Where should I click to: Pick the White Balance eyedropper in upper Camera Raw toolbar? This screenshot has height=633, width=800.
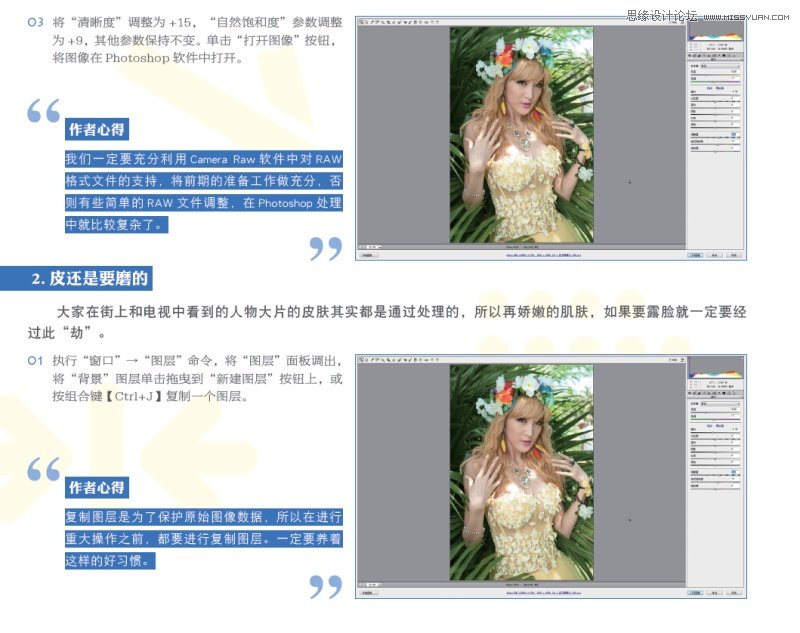[372, 22]
